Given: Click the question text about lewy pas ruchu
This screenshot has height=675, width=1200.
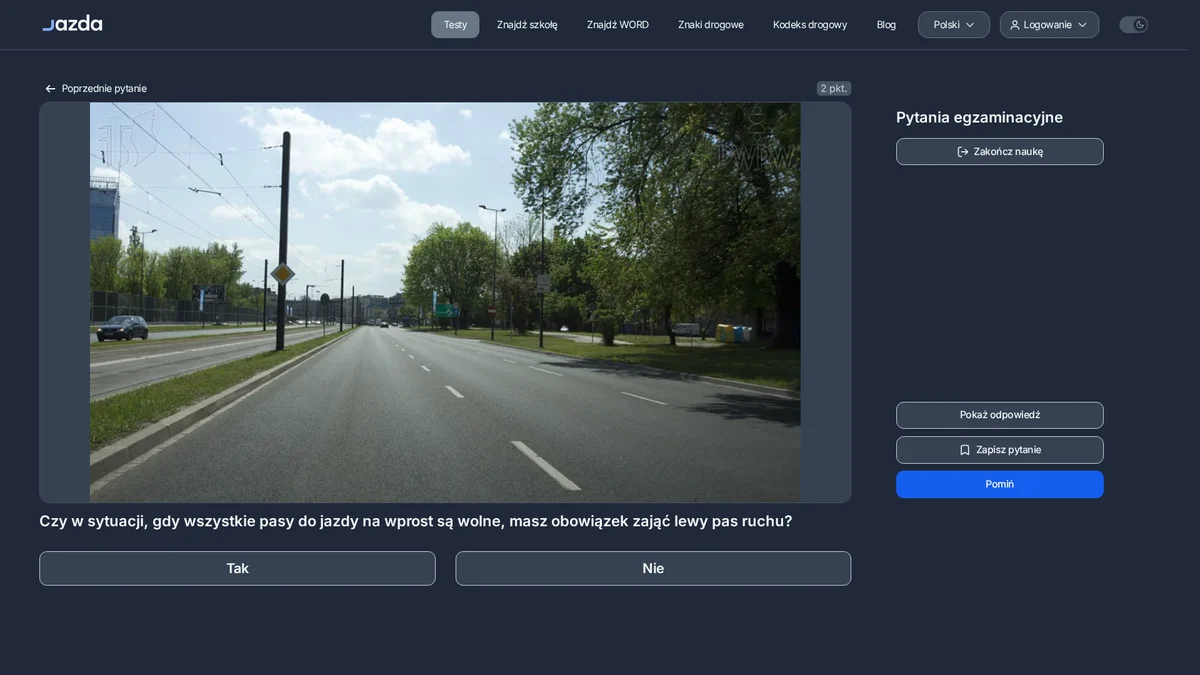Looking at the screenshot, I should (x=416, y=521).
